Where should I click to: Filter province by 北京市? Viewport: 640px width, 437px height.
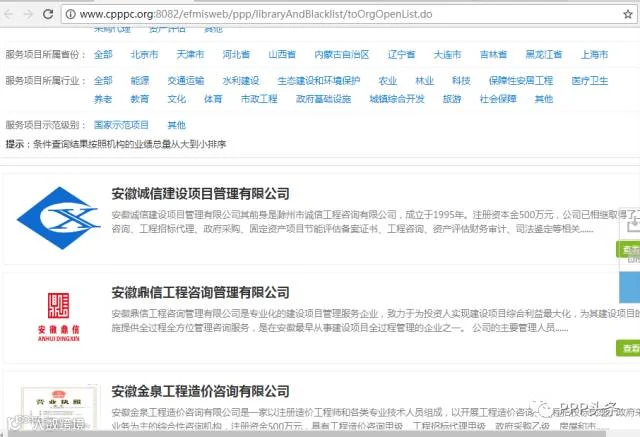(x=144, y=54)
